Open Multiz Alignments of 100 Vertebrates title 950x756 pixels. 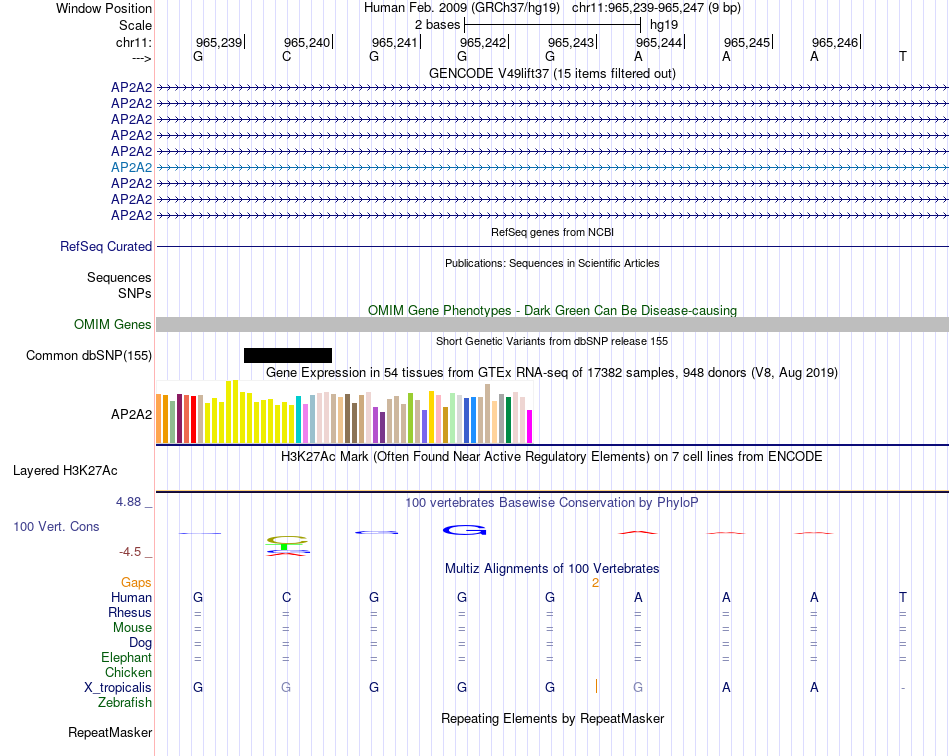(x=552, y=569)
